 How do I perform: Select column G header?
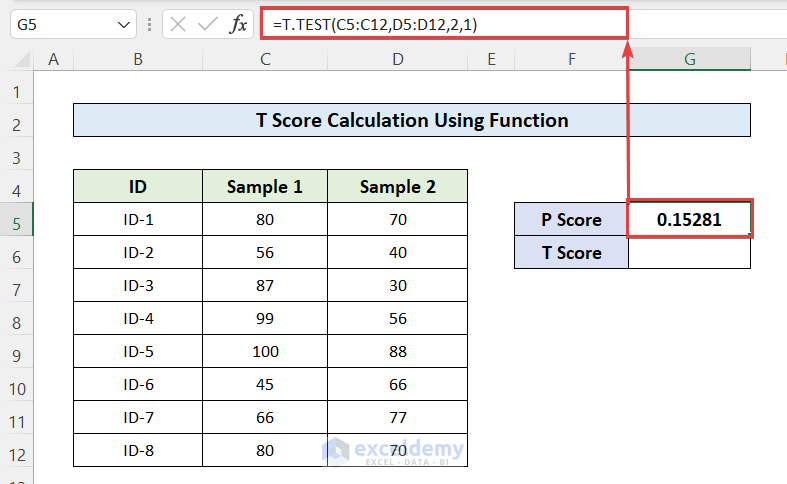point(689,60)
